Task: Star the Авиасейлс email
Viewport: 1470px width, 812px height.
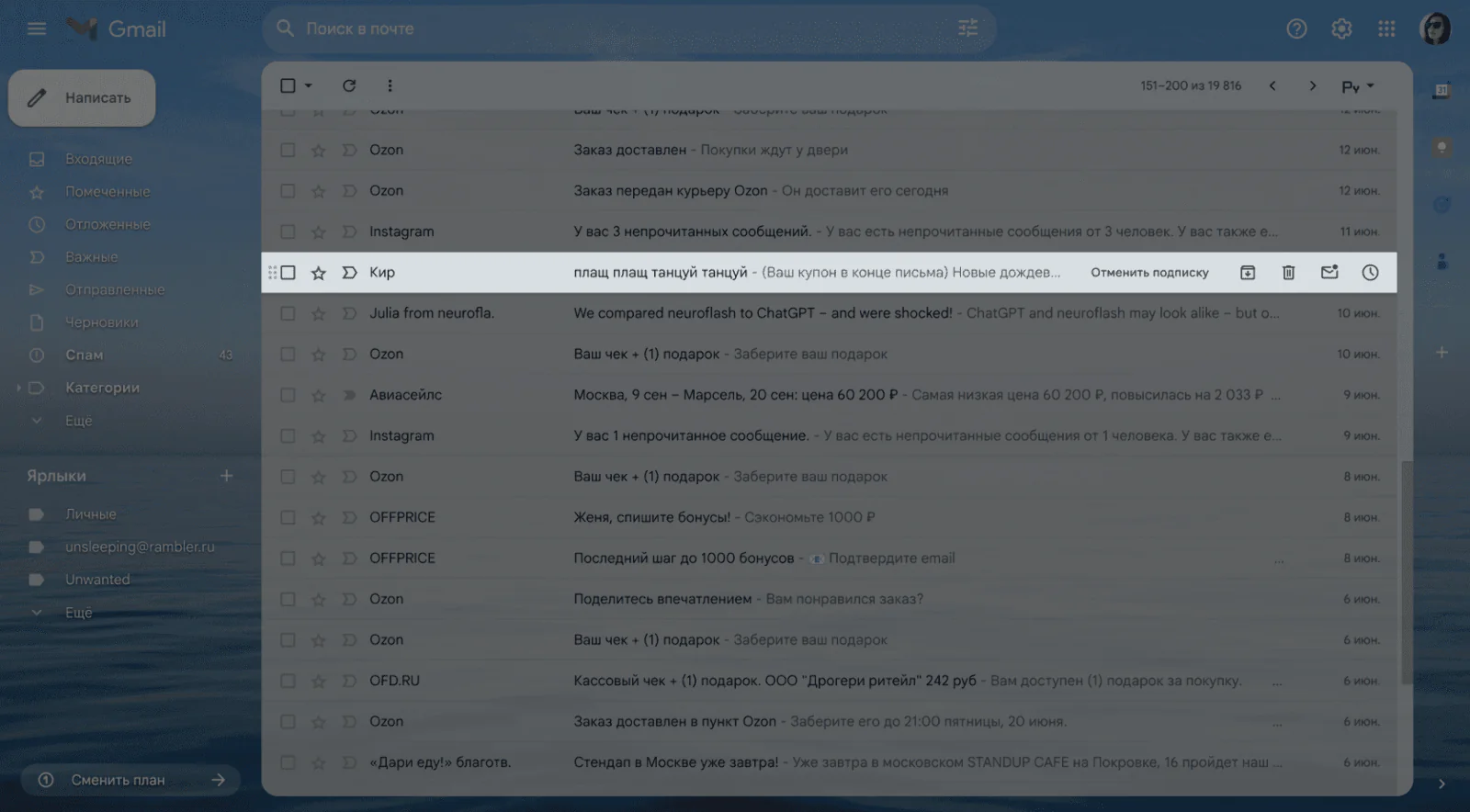Action: (318, 395)
